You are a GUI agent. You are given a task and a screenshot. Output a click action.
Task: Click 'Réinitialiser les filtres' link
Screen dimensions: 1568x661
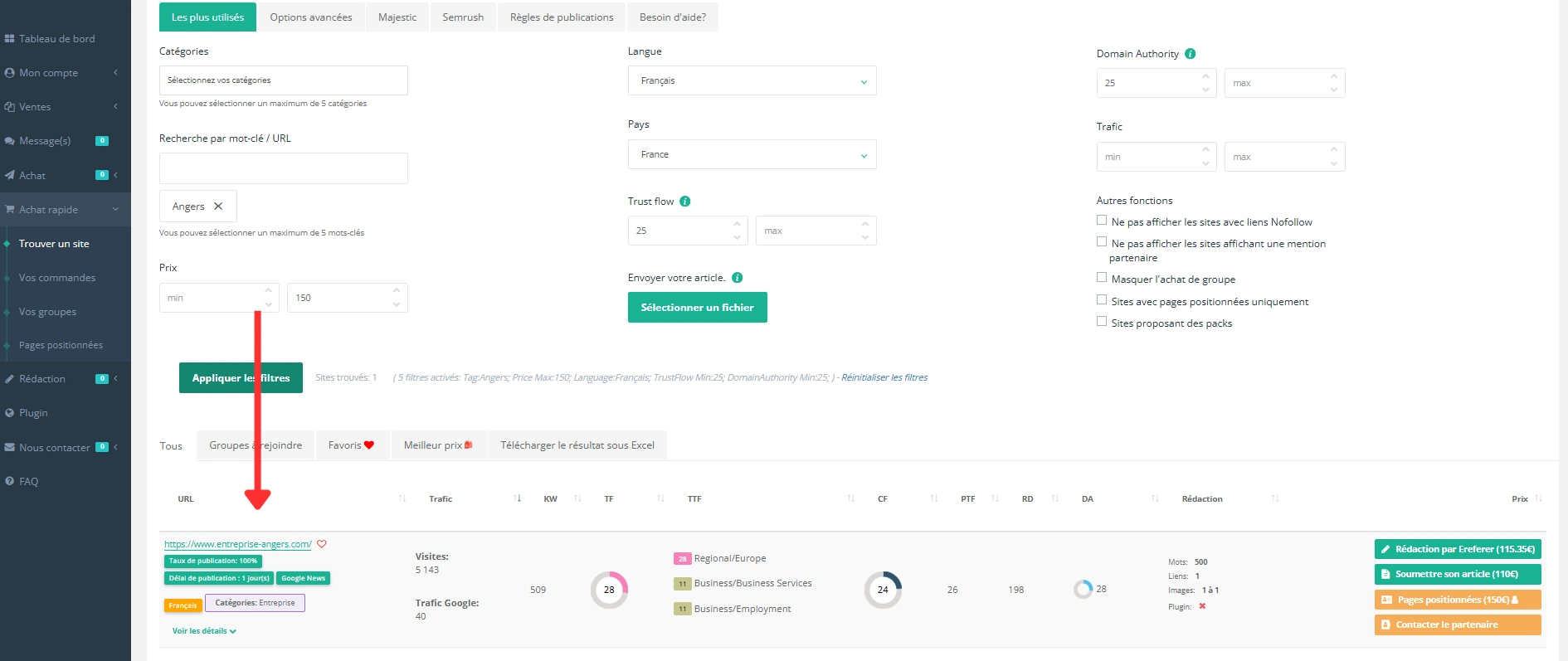click(x=884, y=377)
